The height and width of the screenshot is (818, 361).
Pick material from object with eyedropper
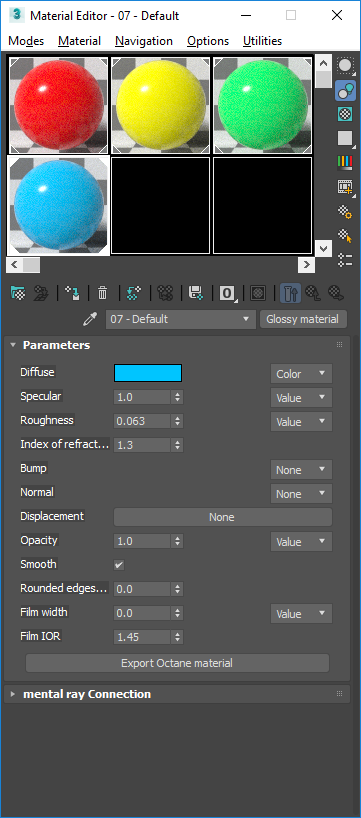(90, 319)
